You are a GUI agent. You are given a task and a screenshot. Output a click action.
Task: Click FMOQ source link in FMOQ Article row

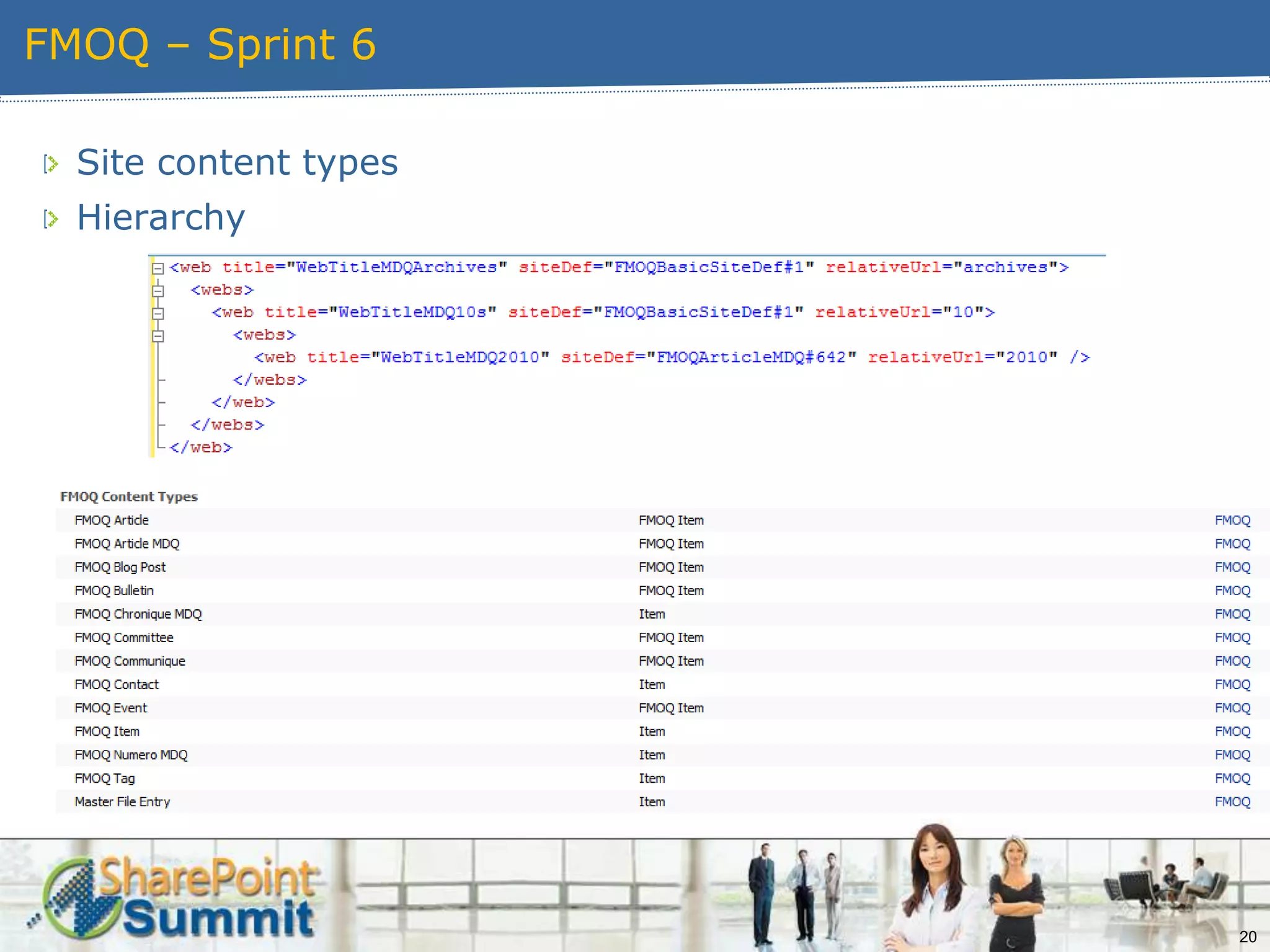coord(1232,521)
